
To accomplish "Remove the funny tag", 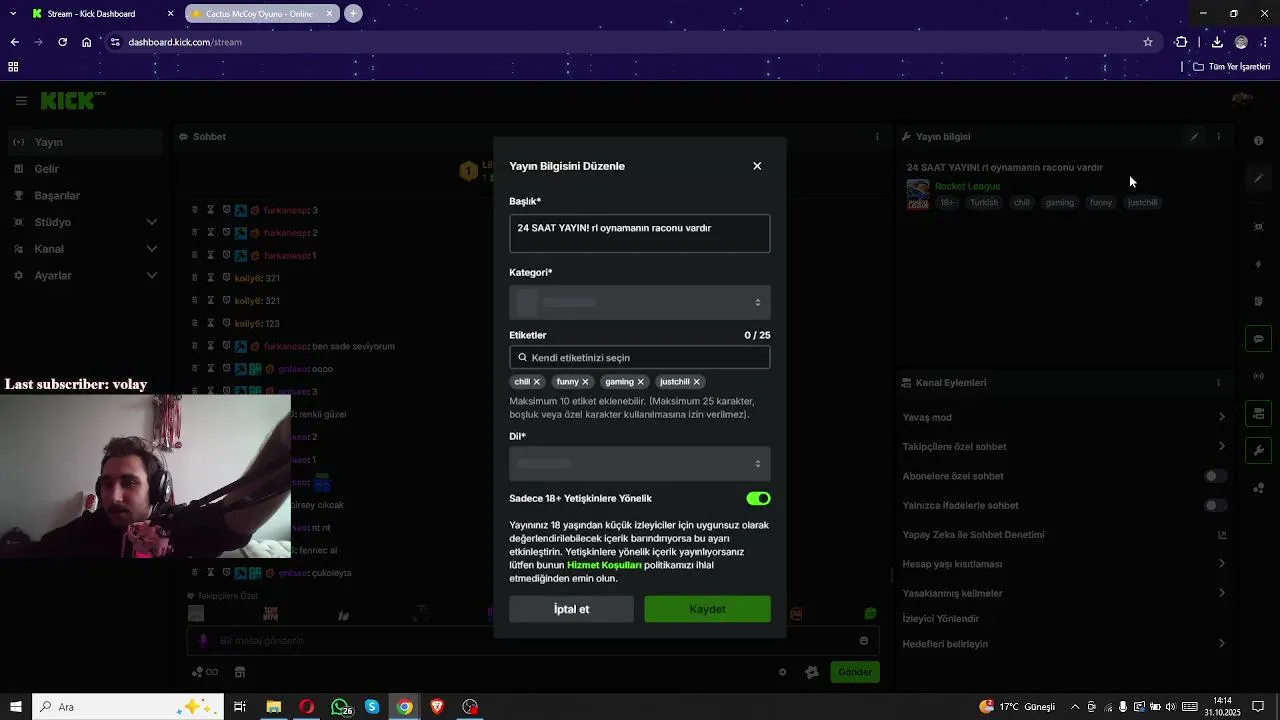I will [586, 382].
